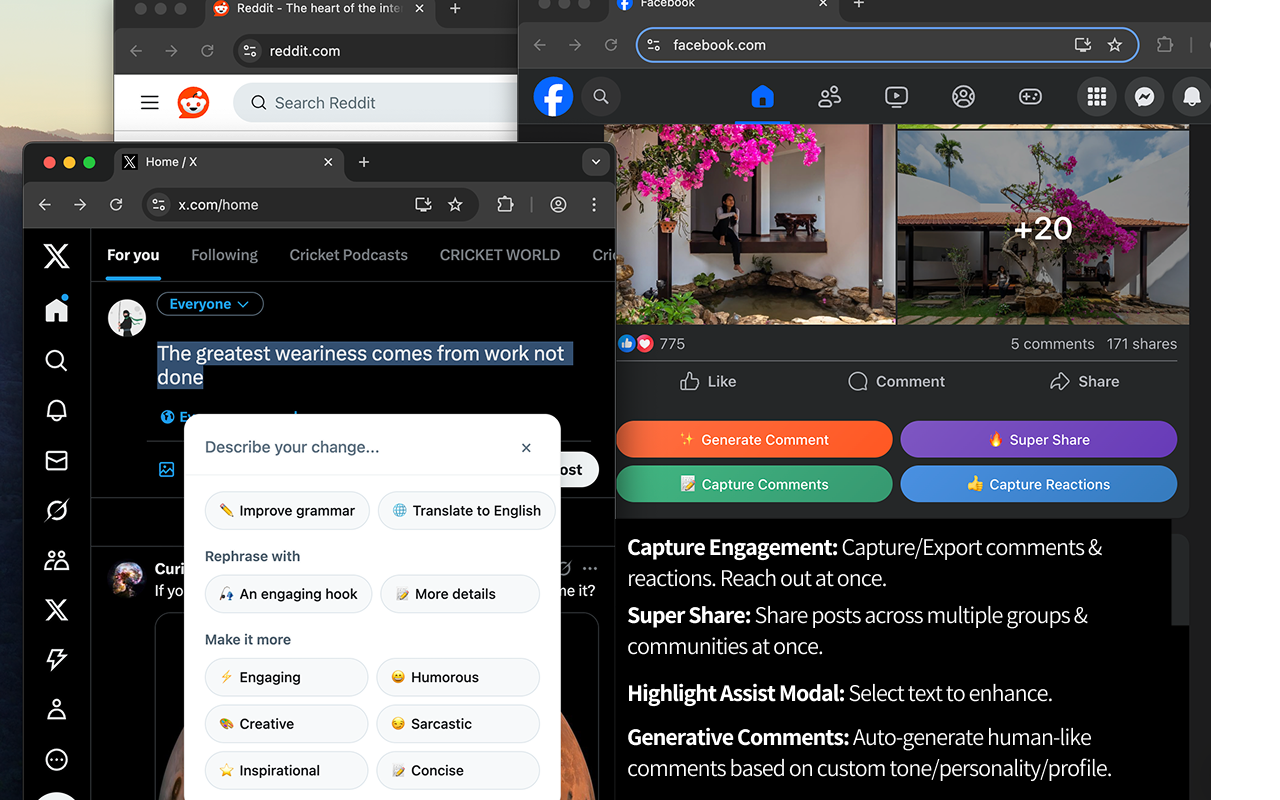Screen dimensions: 1280x800
Task: Open 5 comments link on Facebook post
Action: tap(1052, 344)
